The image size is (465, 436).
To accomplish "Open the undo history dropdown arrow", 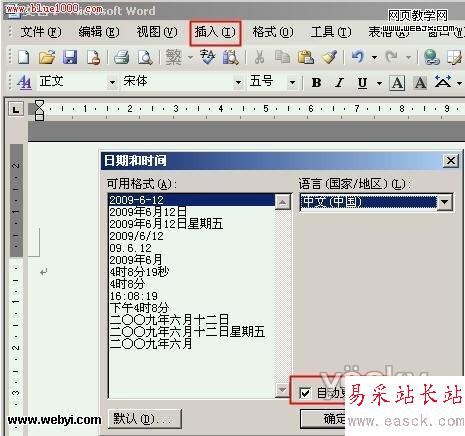I will click(374, 57).
